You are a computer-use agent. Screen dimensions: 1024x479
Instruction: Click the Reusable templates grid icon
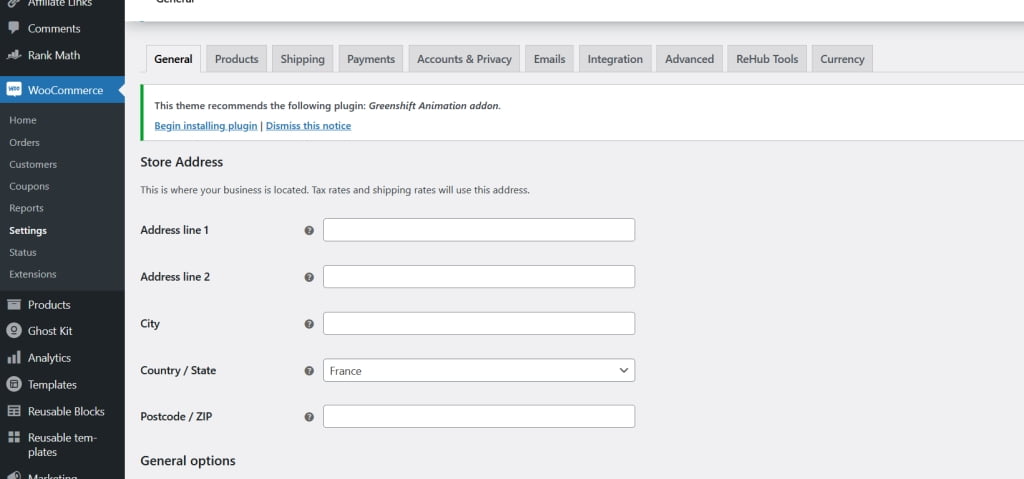click(x=14, y=438)
